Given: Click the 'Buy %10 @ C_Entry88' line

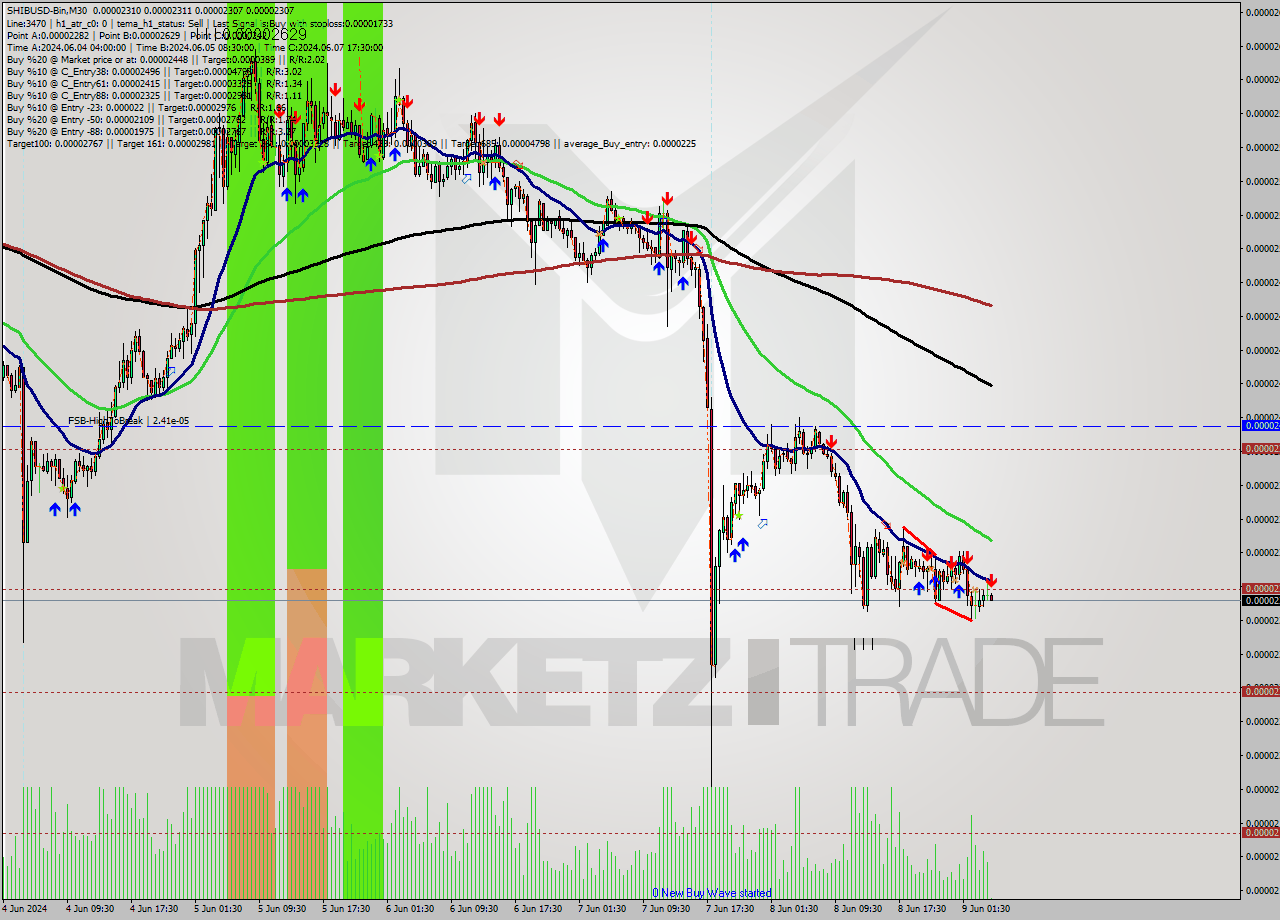Looking at the screenshot, I should (x=154, y=96).
